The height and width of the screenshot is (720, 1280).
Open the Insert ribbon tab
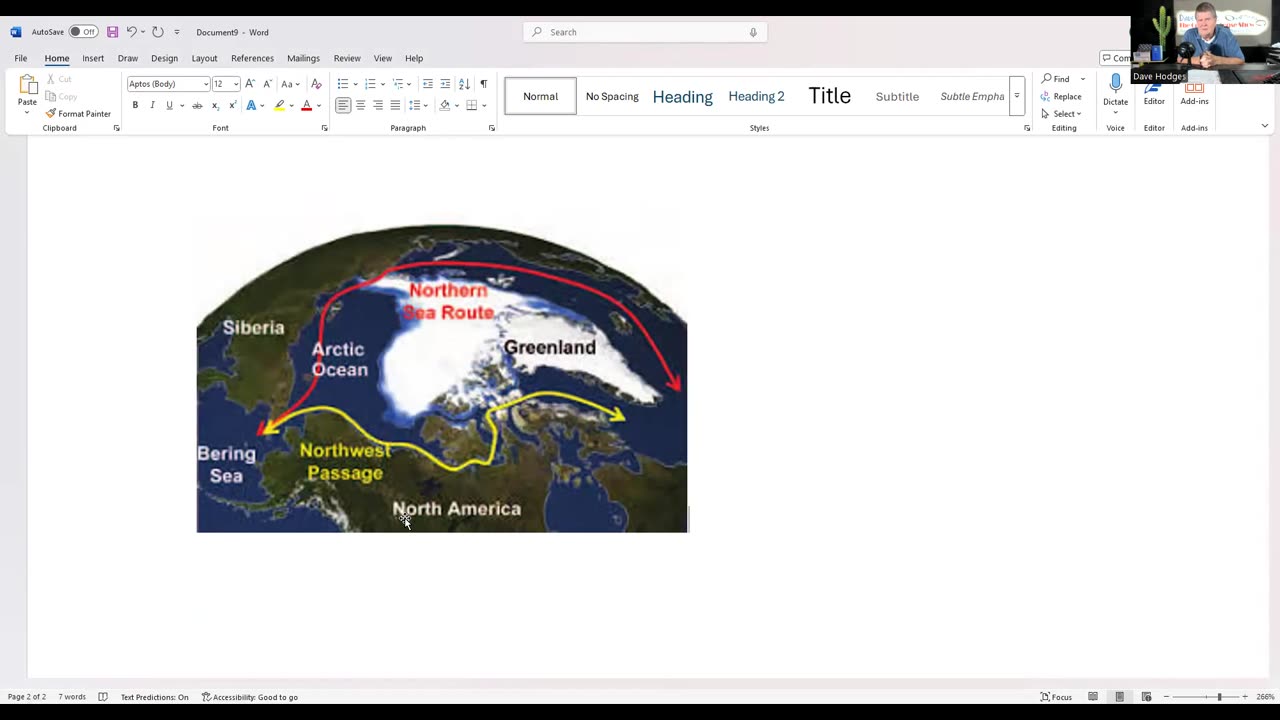coord(93,58)
